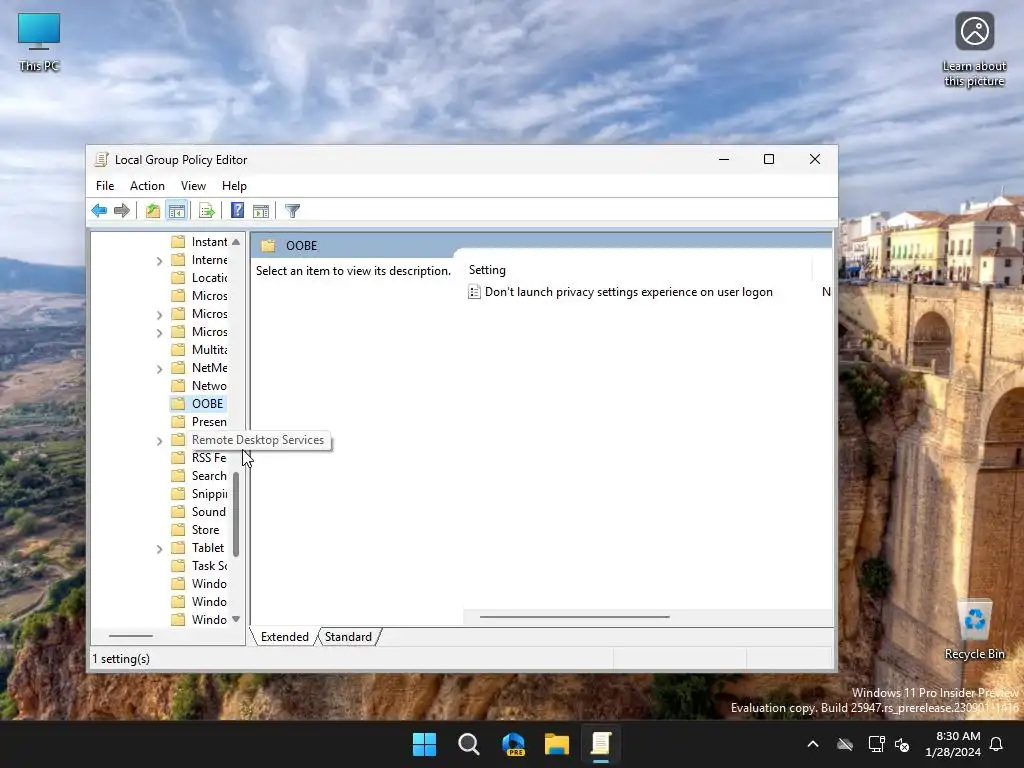
Task: Select the Remote Desktop Services tree item
Action: point(258,440)
